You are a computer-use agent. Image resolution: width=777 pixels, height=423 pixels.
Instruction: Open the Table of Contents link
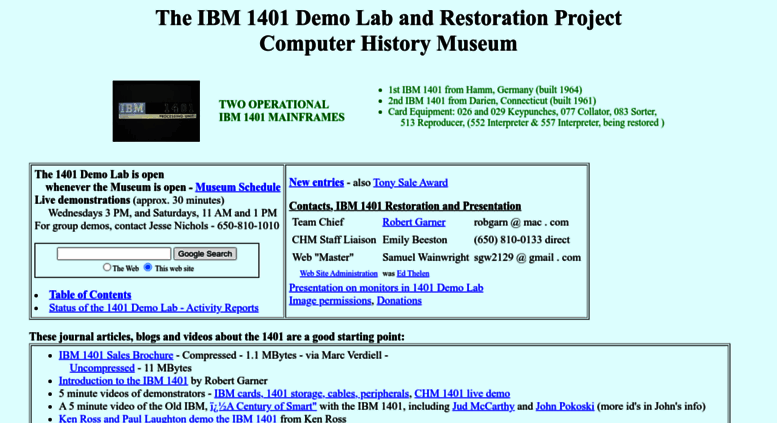click(90, 295)
